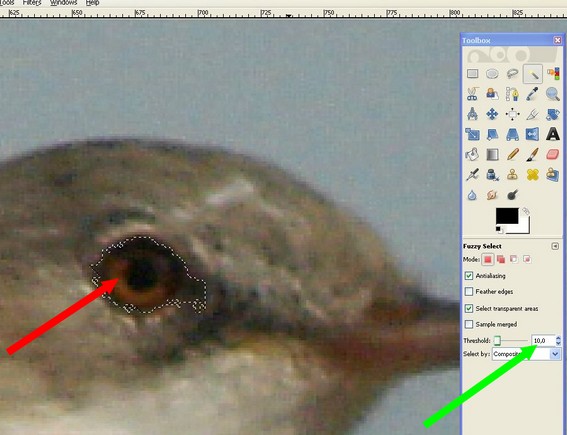The image size is (567, 435).
Task: Increase Threshold with the up arrow
Action: pyautogui.click(x=558, y=338)
